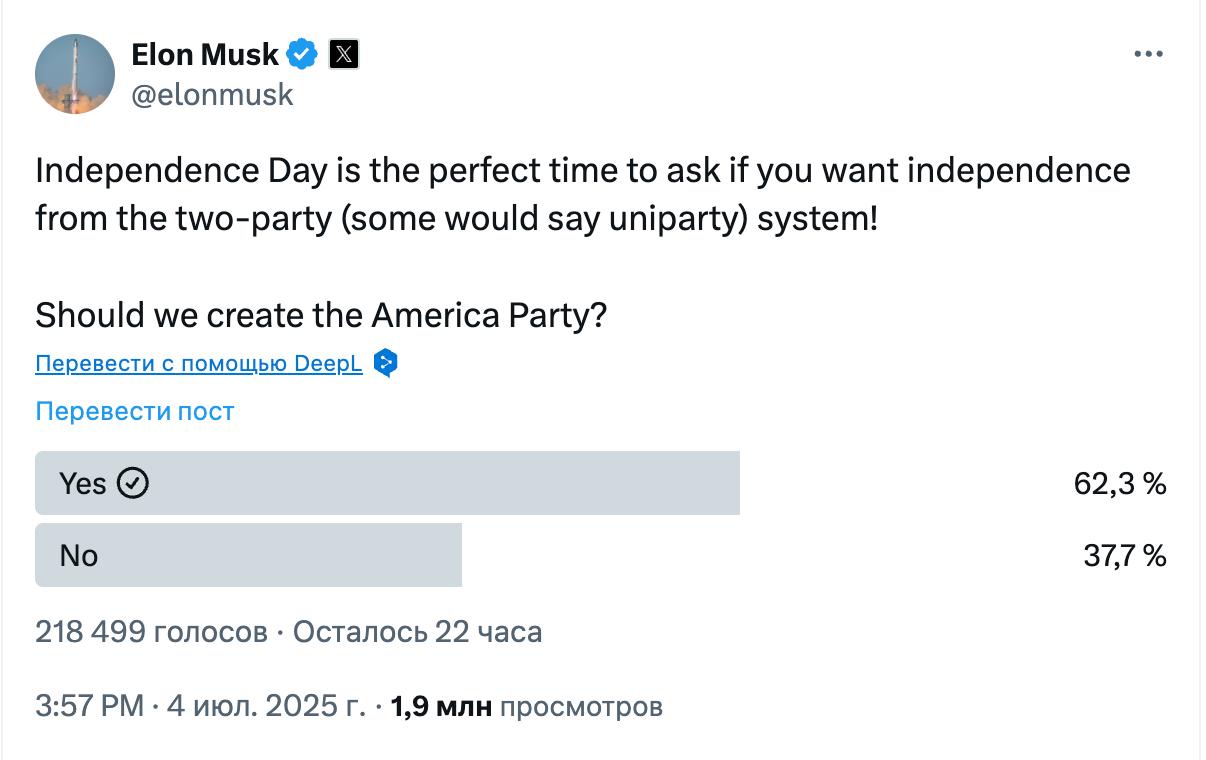The height and width of the screenshot is (760, 1206).
Task: Open the @elonmusk handle link
Action: 212,94
